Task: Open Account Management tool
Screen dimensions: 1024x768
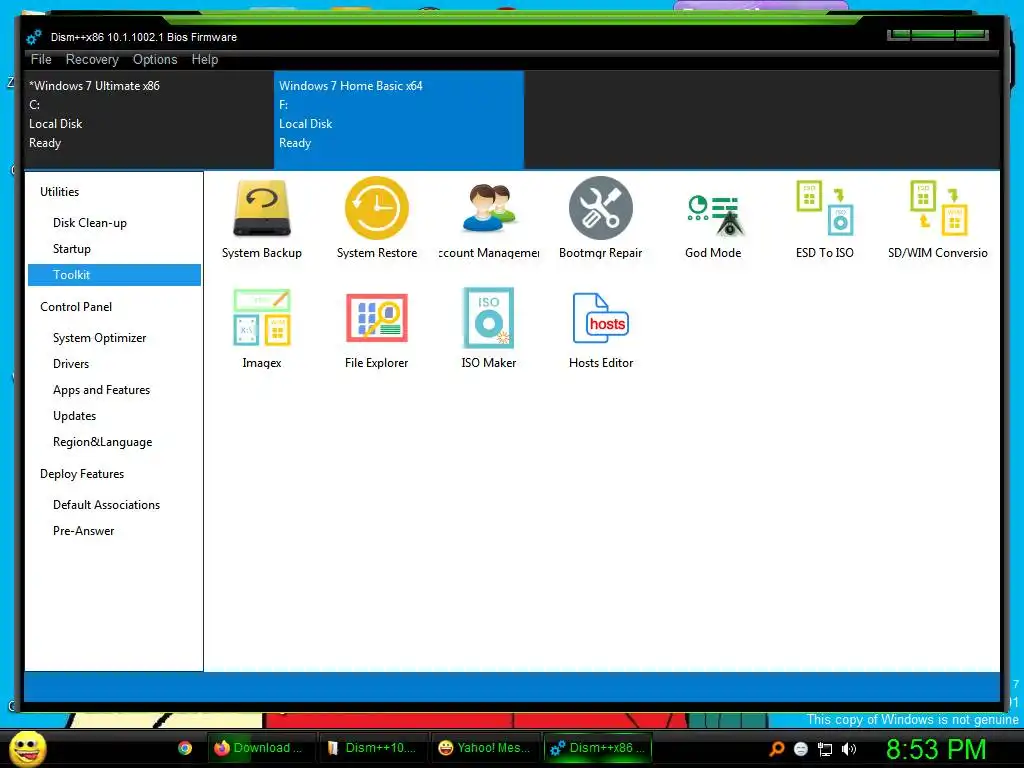Action: point(488,218)
